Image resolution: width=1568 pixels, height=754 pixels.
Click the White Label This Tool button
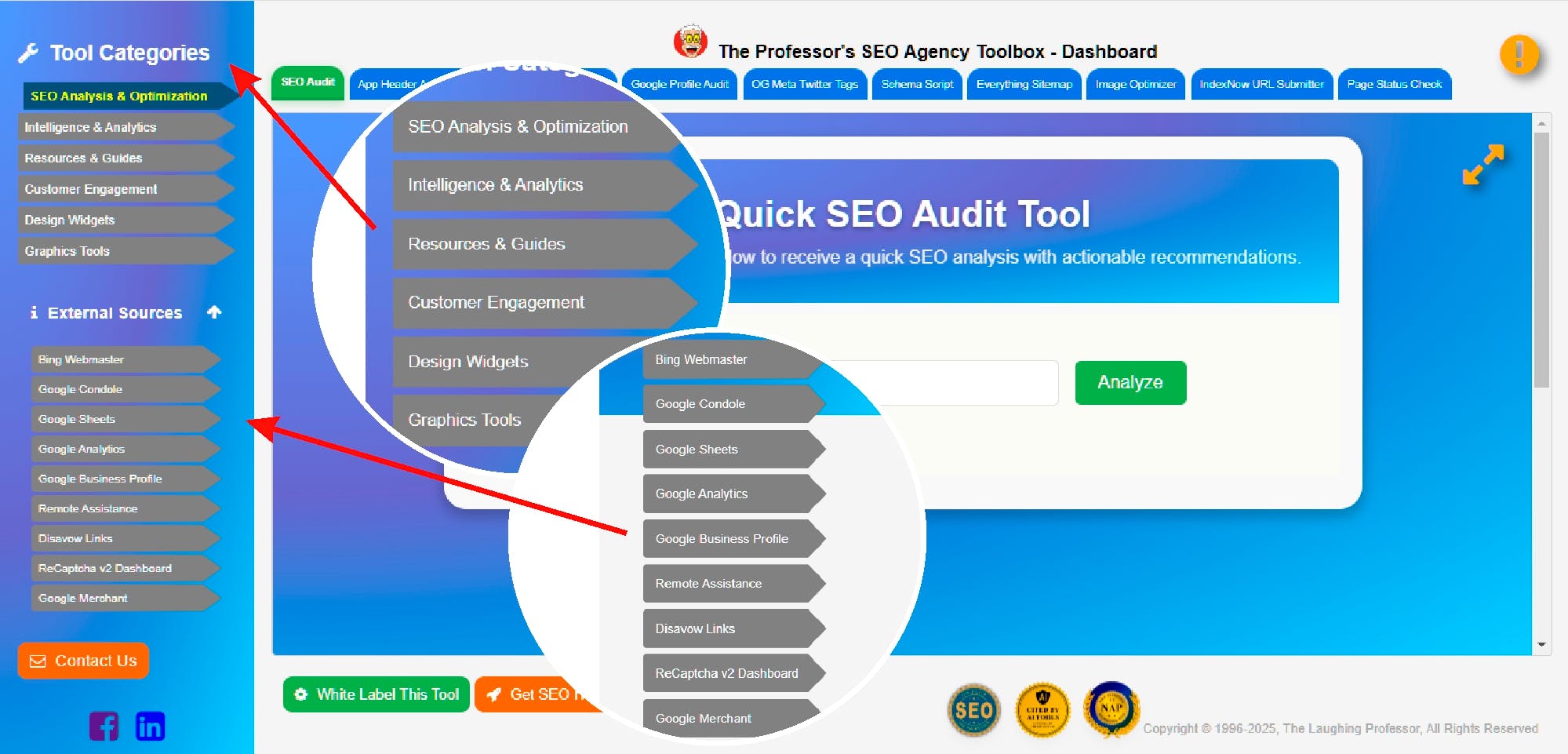(377, 694)
